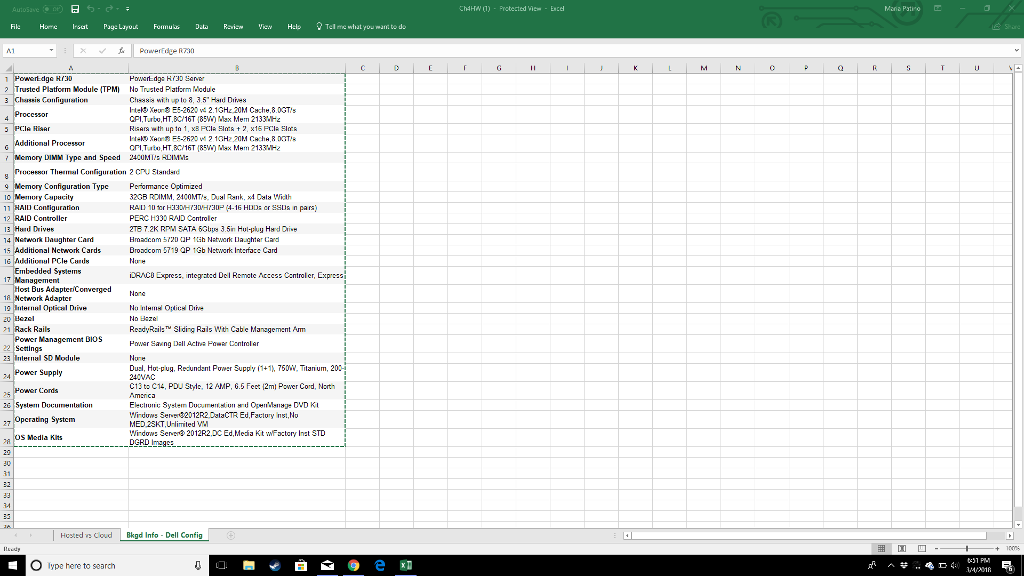Click the New Sheet plus icon
Screen dimensions: 1024x576
click(231, 535)
